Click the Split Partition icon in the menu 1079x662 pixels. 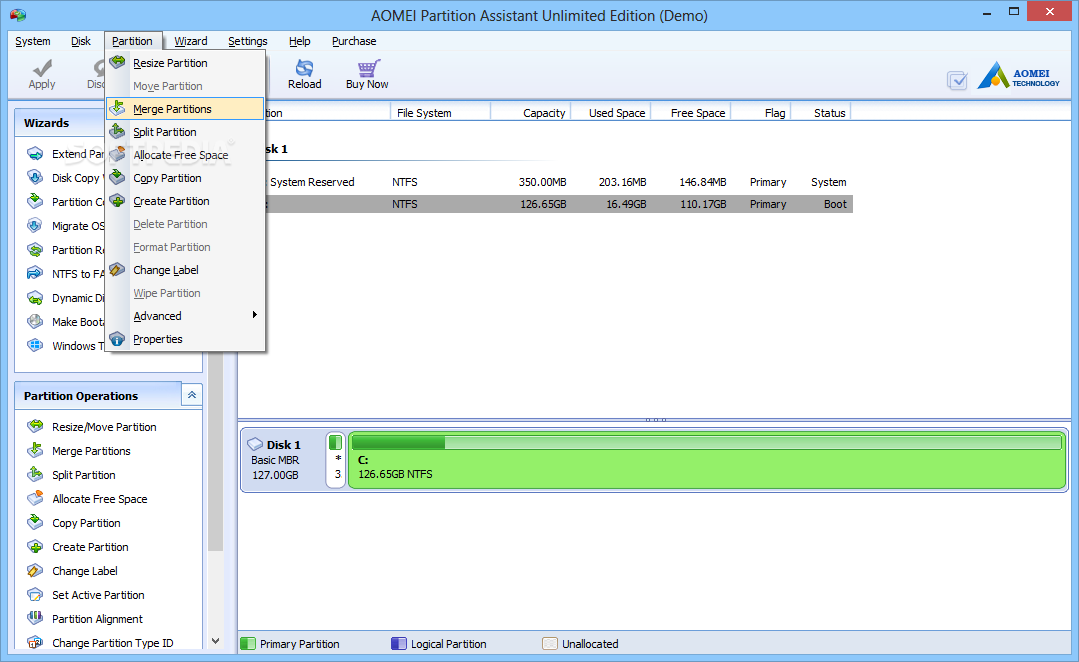(118, 131)
